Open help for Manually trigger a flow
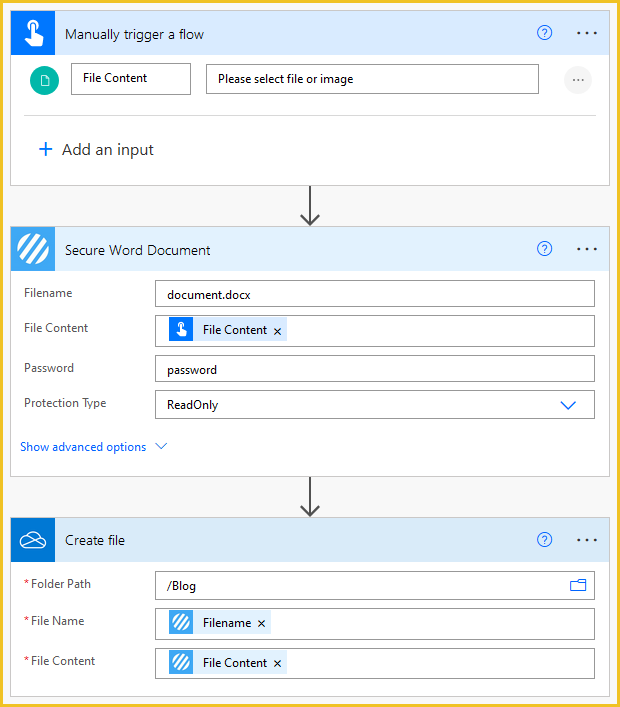 tap(544, 33)
